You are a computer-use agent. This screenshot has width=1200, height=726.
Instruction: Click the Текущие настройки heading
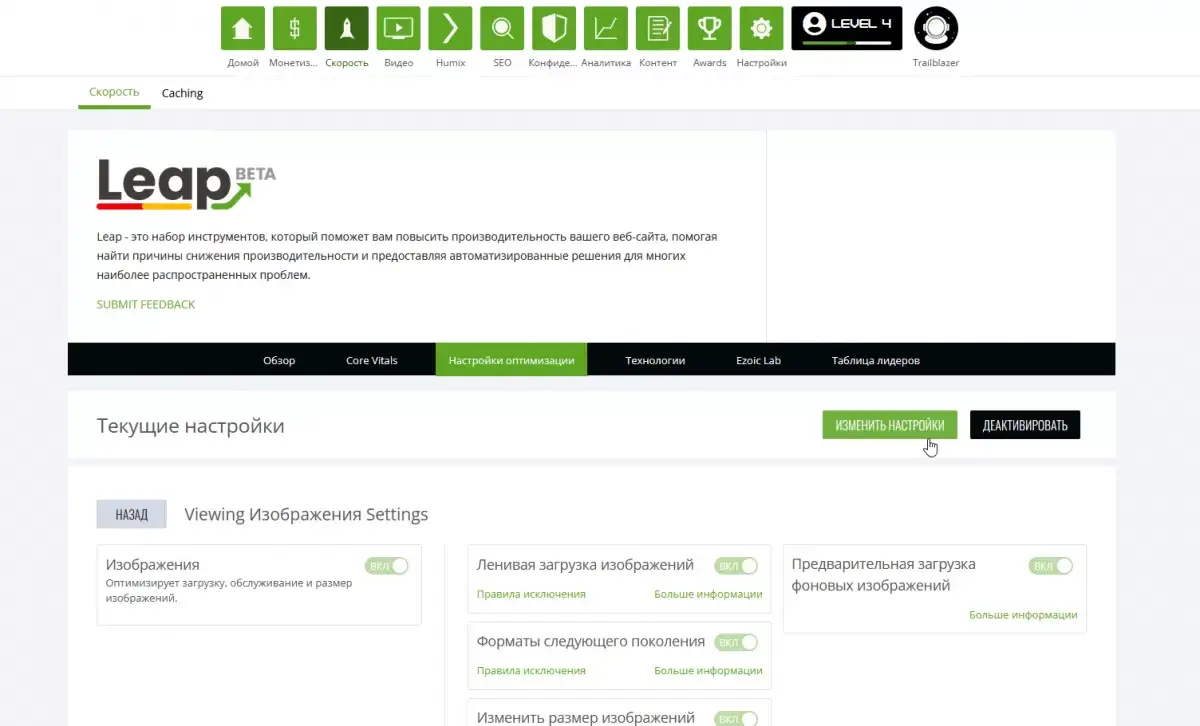pos(190,426)
